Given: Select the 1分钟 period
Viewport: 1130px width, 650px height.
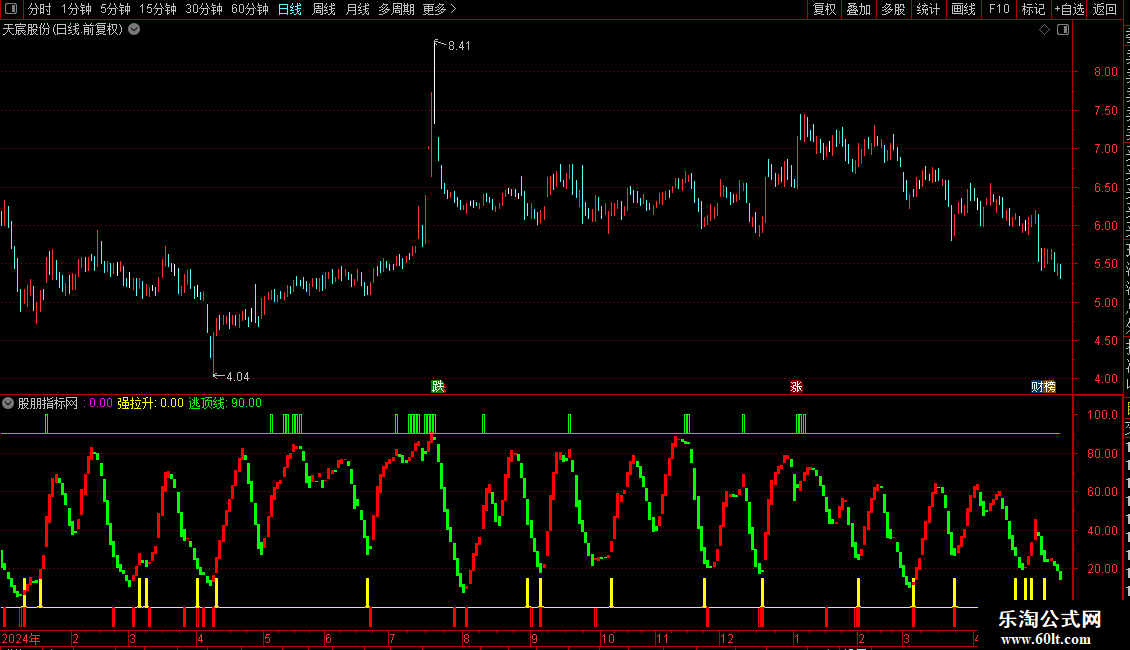Looking at the screenshot, I should [x=76, y=9].
